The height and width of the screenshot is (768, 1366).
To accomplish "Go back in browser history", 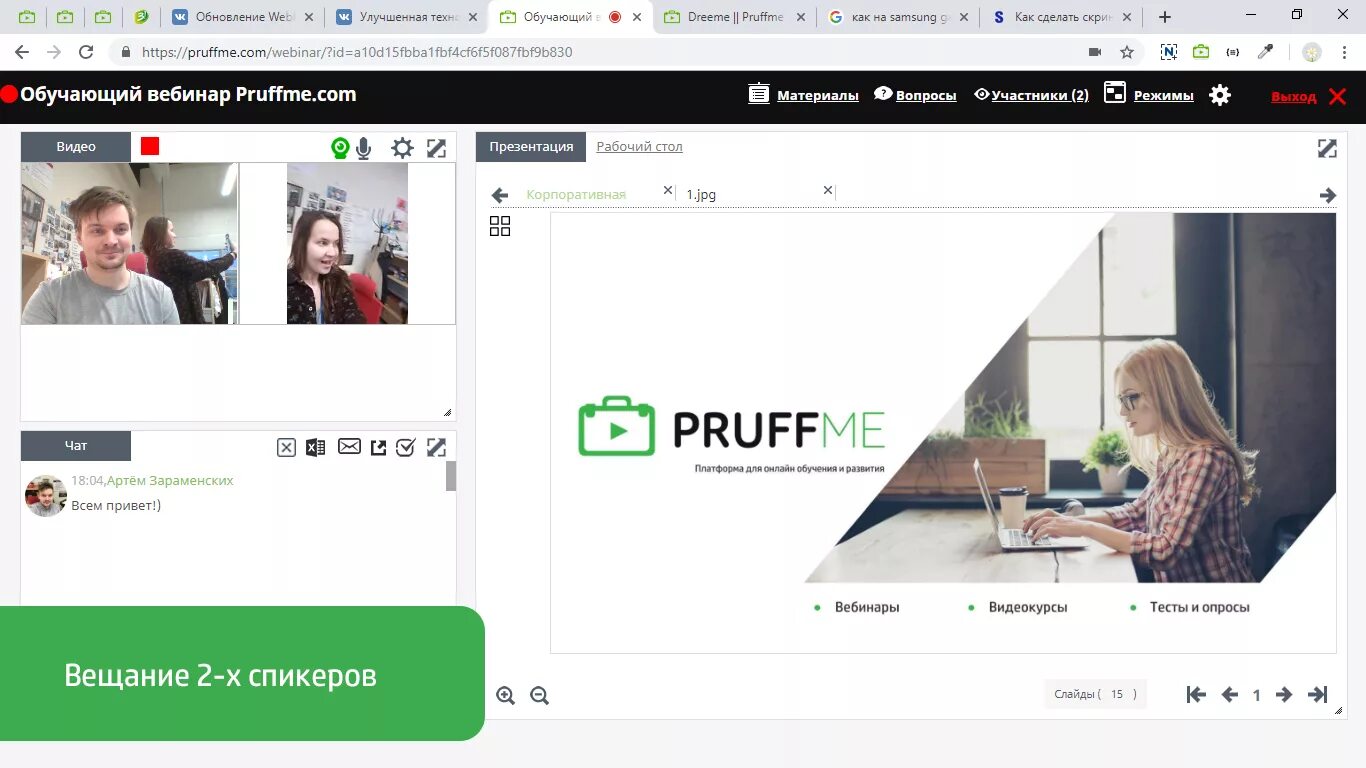I will coord(22,52).
